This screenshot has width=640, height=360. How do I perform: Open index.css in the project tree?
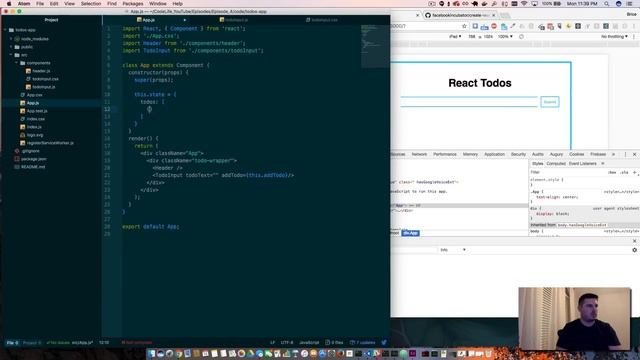pos(36,119)
